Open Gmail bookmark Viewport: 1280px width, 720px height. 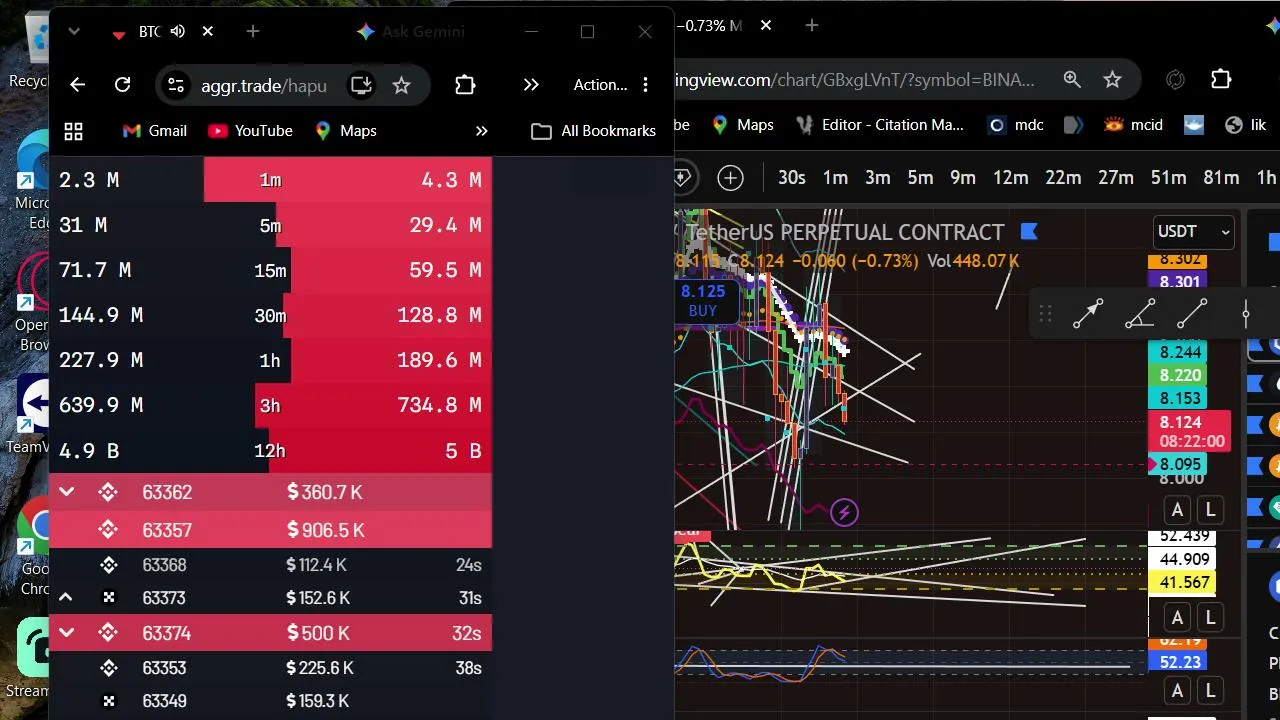(154, 131)
